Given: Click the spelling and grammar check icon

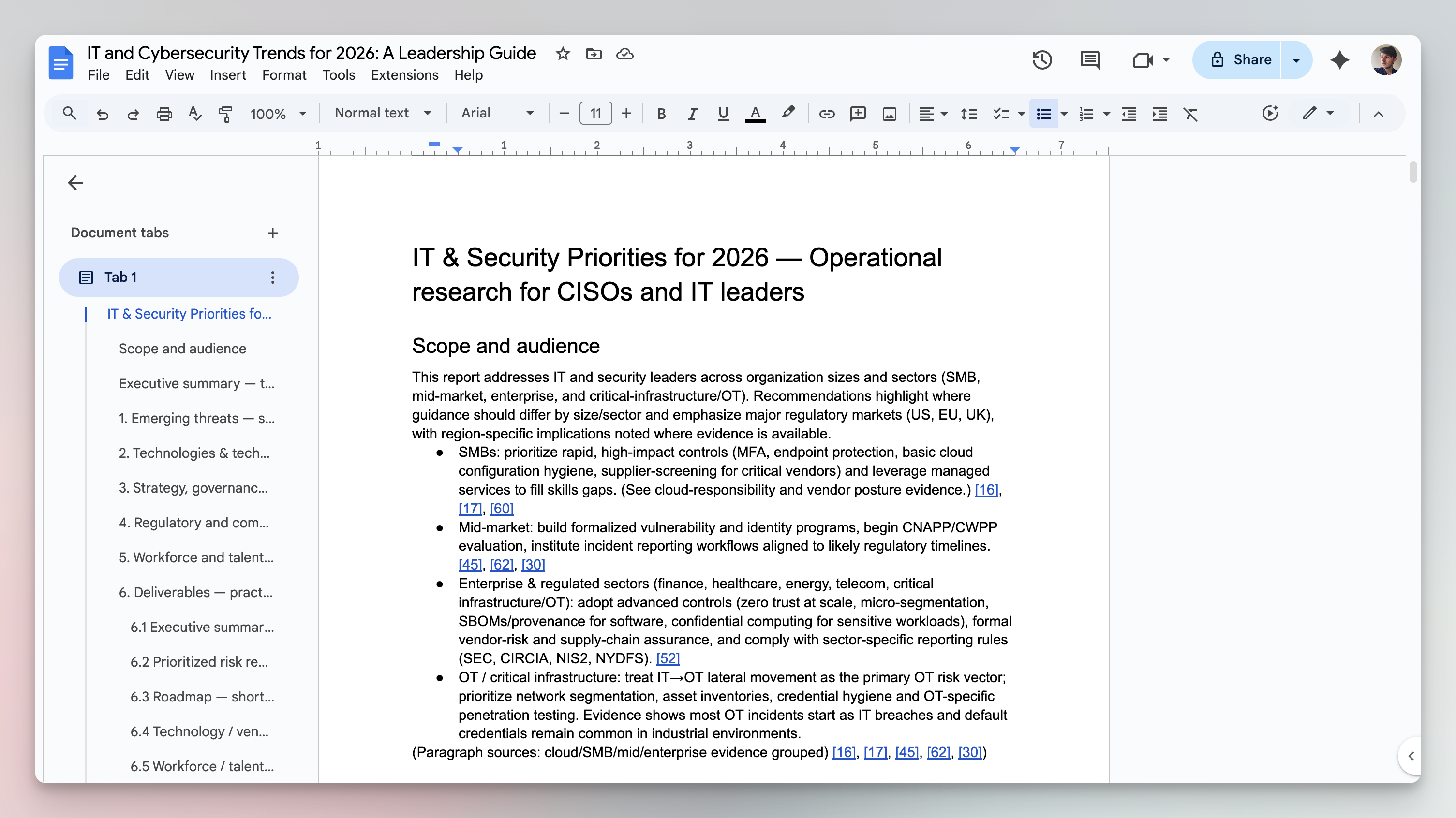Looking at the screenshot, I should [x=195, y=114].
